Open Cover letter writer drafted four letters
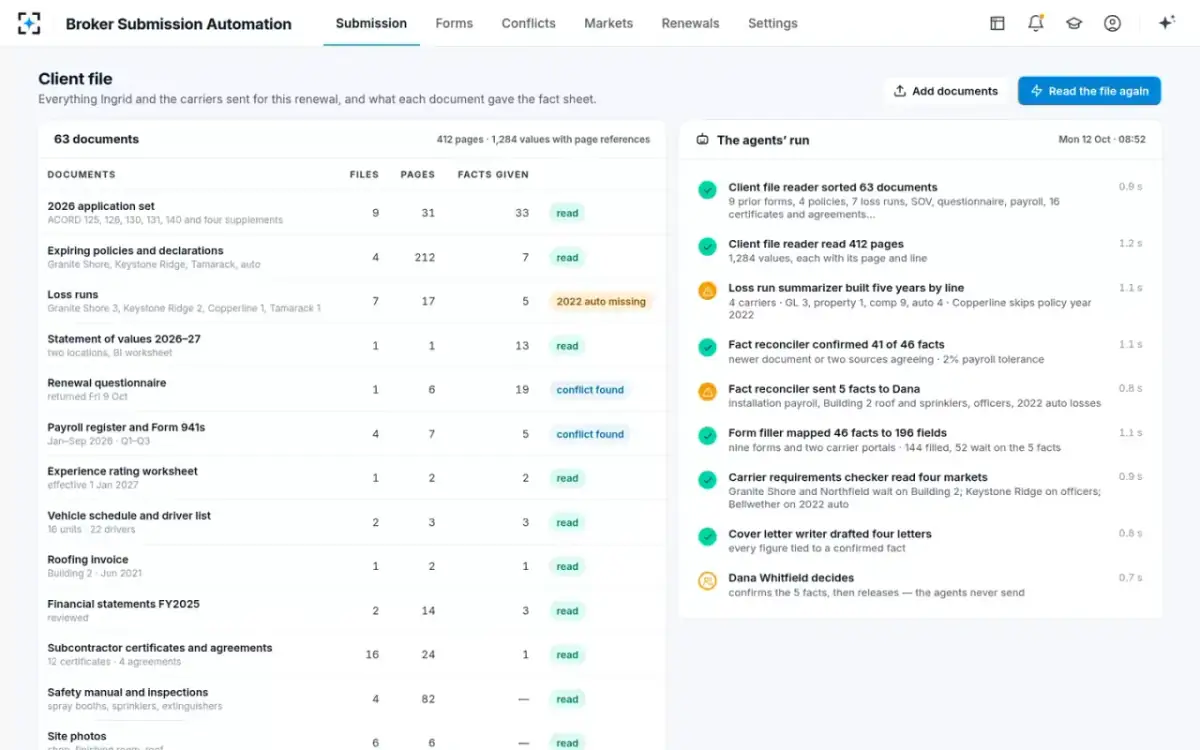 pyautogui.click(x=920, y=541)
